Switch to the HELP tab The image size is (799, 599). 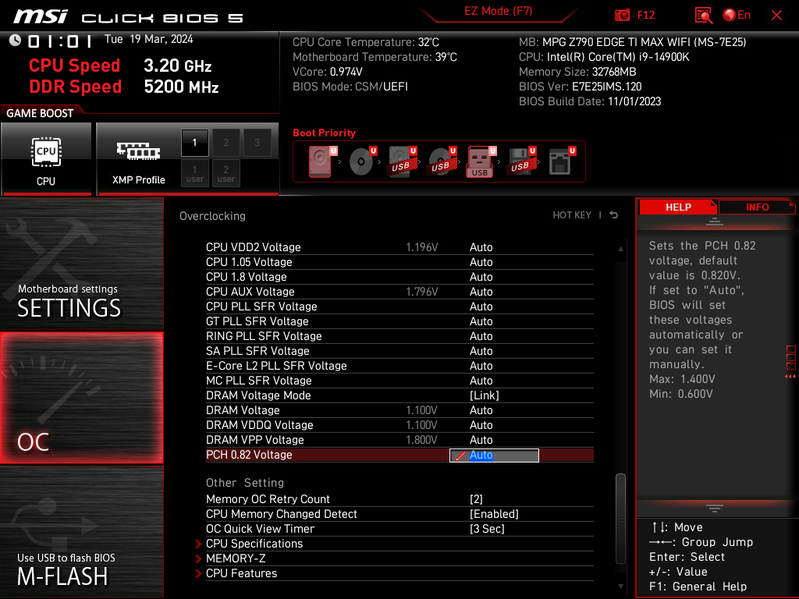click(678, 207)
